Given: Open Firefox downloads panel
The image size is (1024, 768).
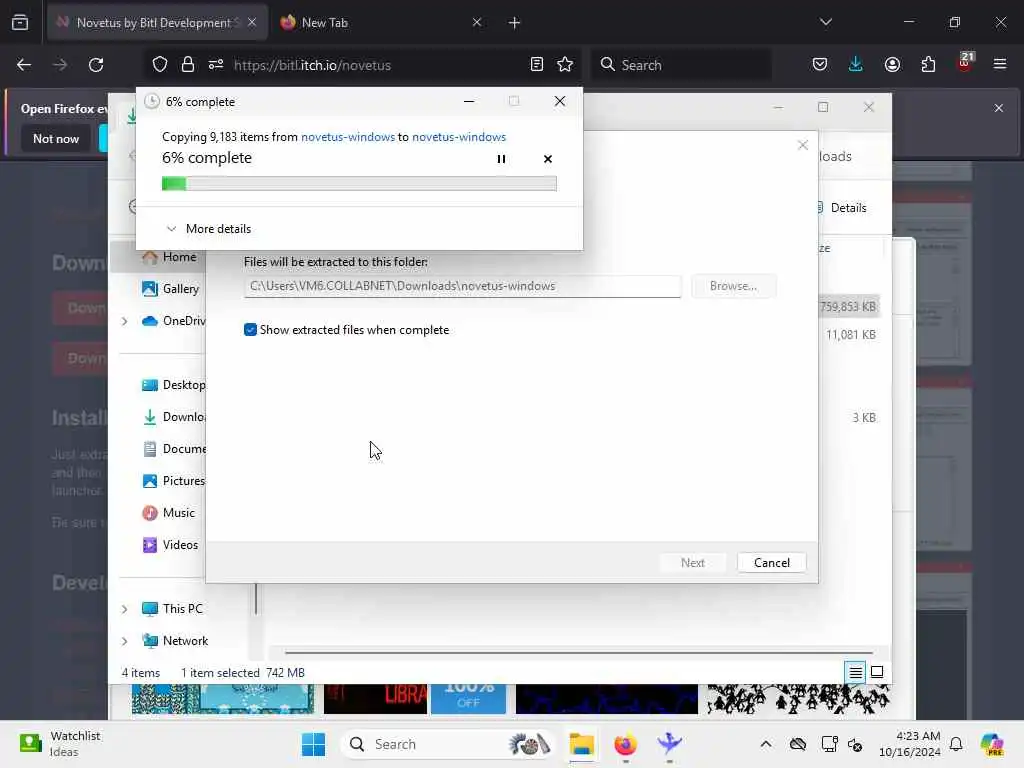Looking at the screenshot, I should [x=856, y=65].
